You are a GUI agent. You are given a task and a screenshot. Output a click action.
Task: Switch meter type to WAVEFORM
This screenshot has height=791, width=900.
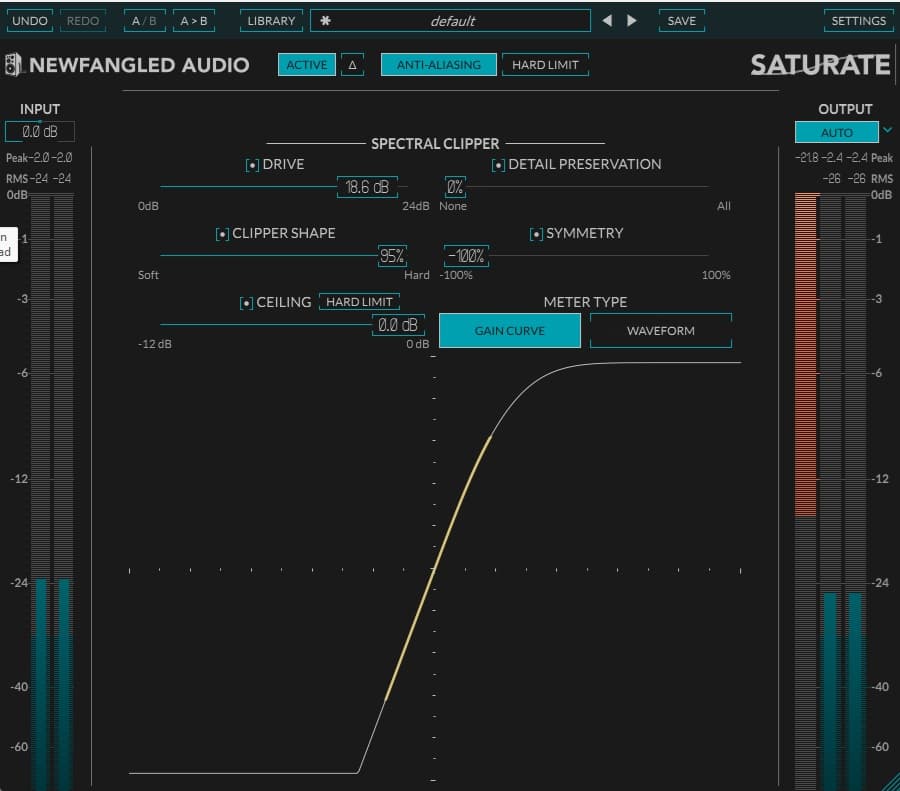click(660, 330)
